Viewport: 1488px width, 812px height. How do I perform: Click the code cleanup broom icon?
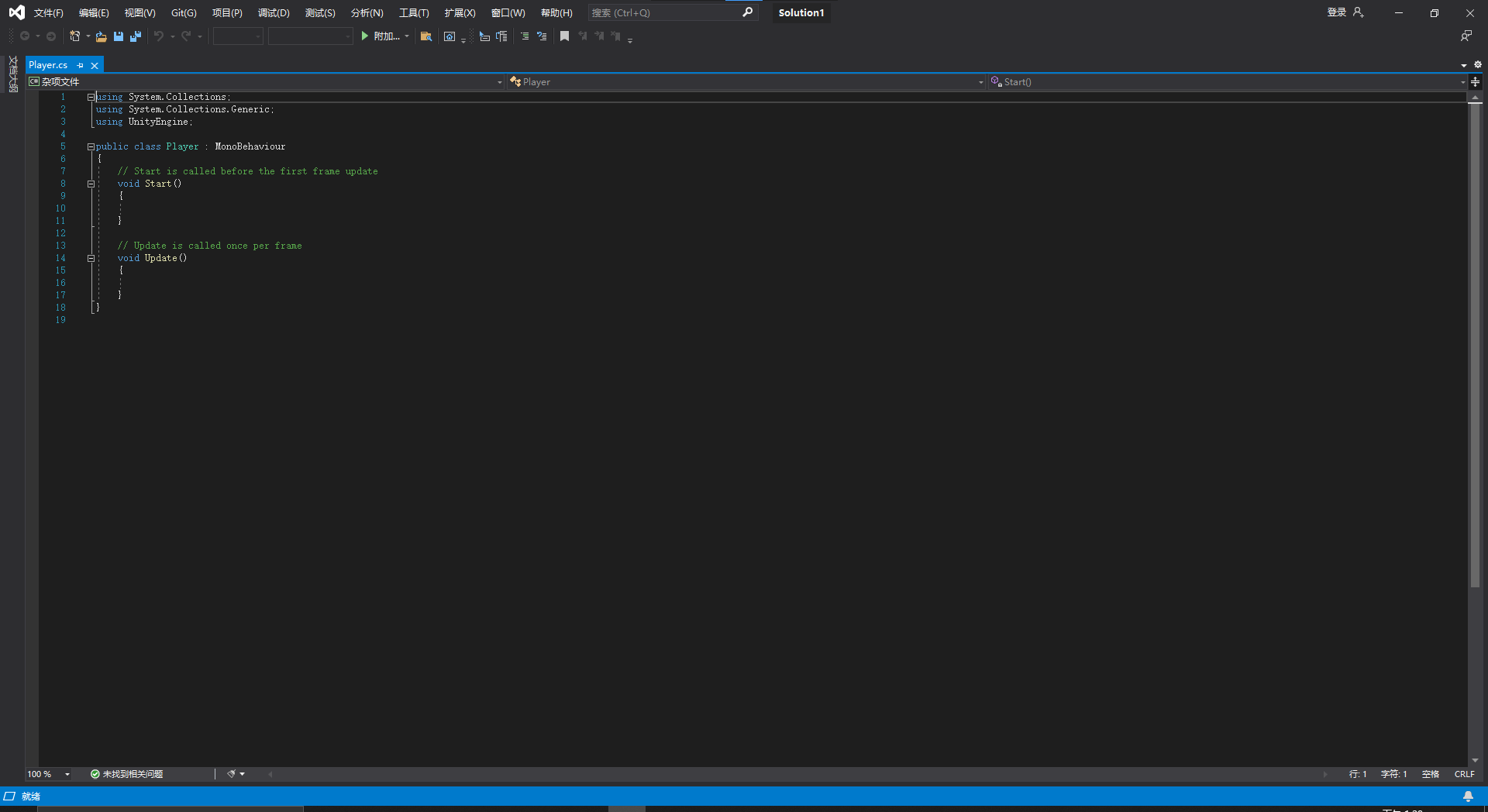[231, 774]
